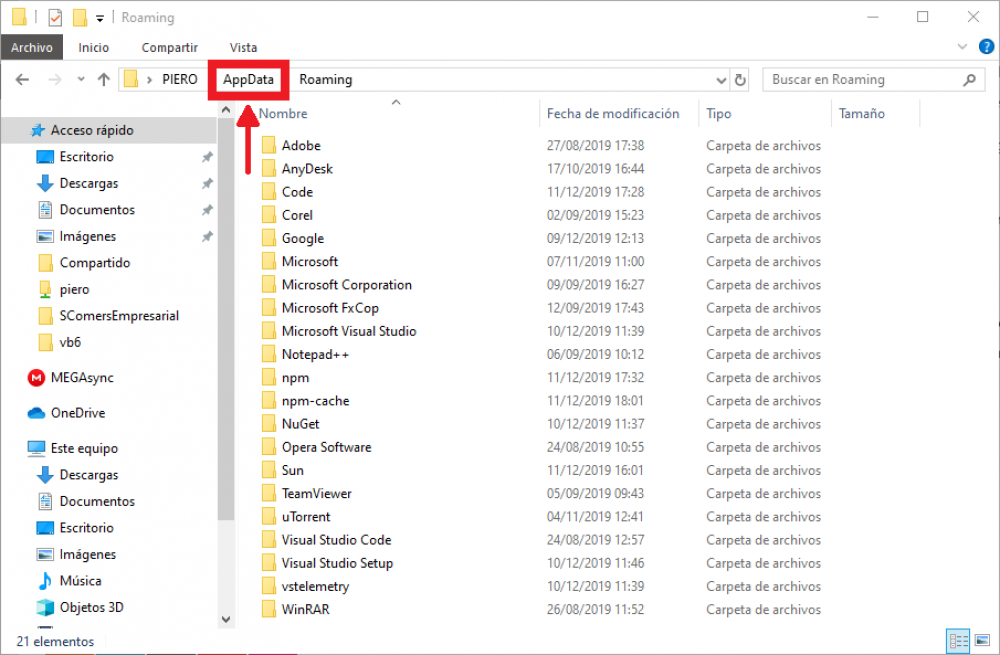Refresh the Roaming folder view
The width and height of the screenshot is (1000, 655).
(740, 80)
